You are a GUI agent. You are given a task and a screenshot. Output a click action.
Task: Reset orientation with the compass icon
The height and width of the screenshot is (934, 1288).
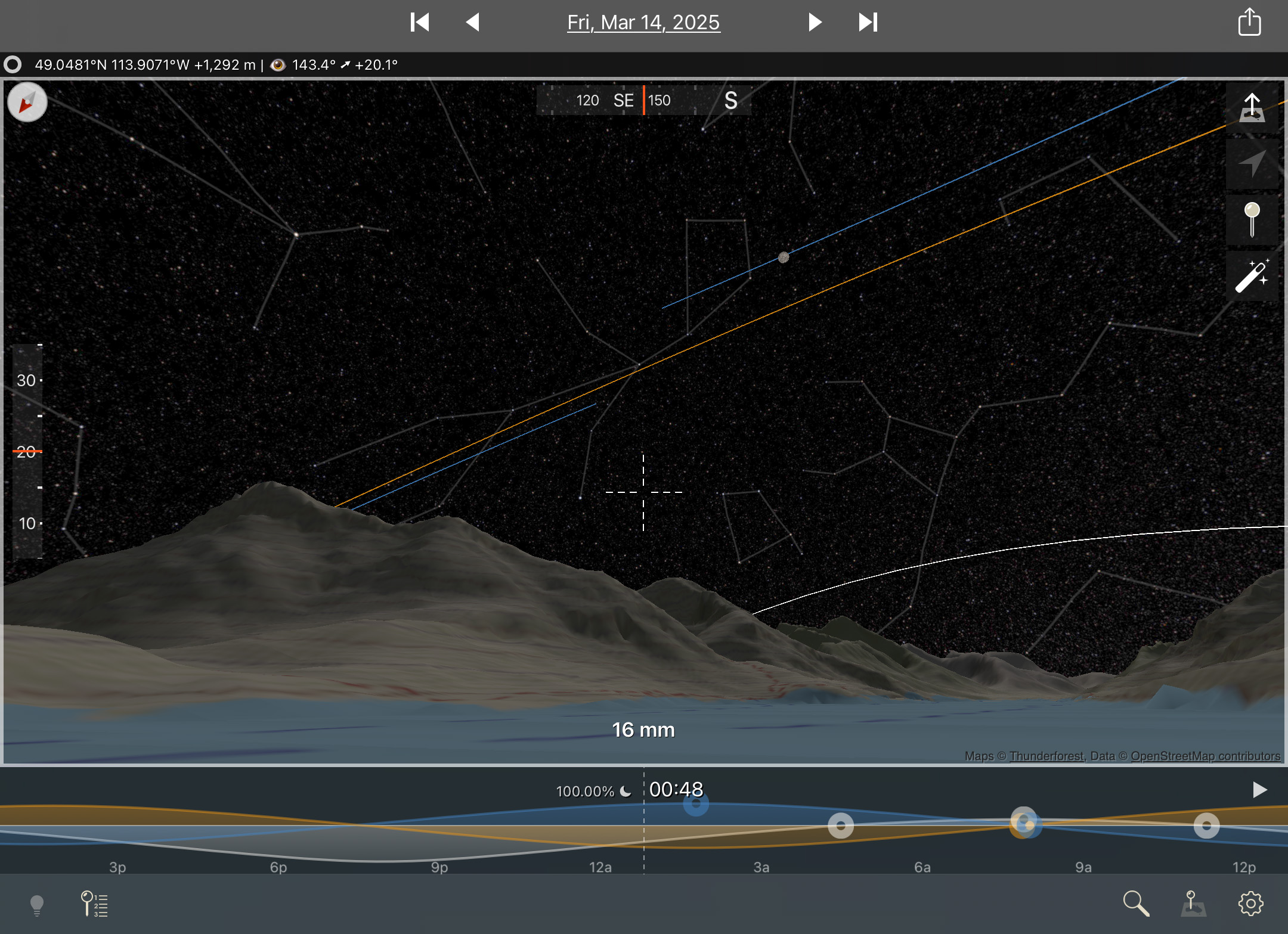click(27, 103)
